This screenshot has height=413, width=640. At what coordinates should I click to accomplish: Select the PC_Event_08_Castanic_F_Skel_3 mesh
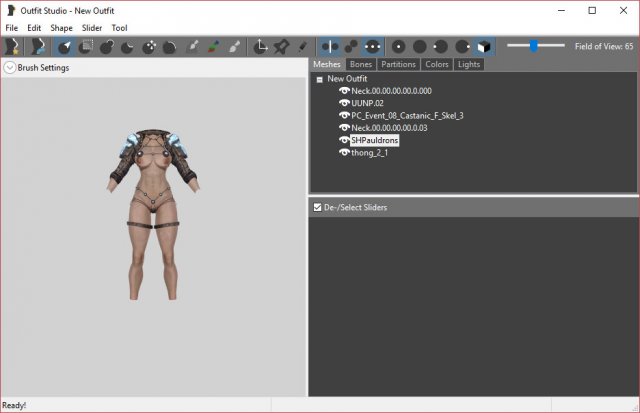(407, 116)
